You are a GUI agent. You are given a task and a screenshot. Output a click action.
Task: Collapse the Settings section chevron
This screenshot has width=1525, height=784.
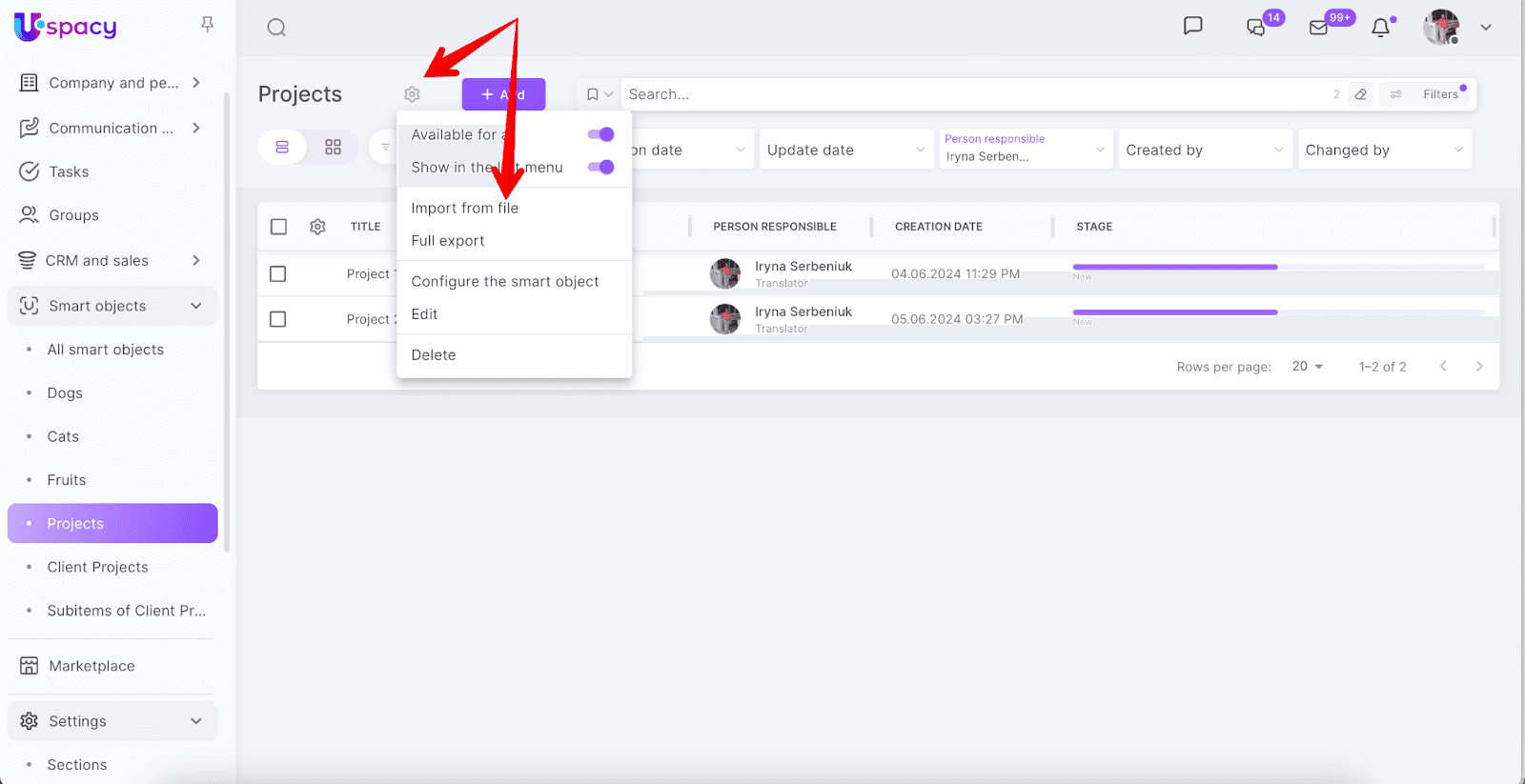click(x=196, y=721)
